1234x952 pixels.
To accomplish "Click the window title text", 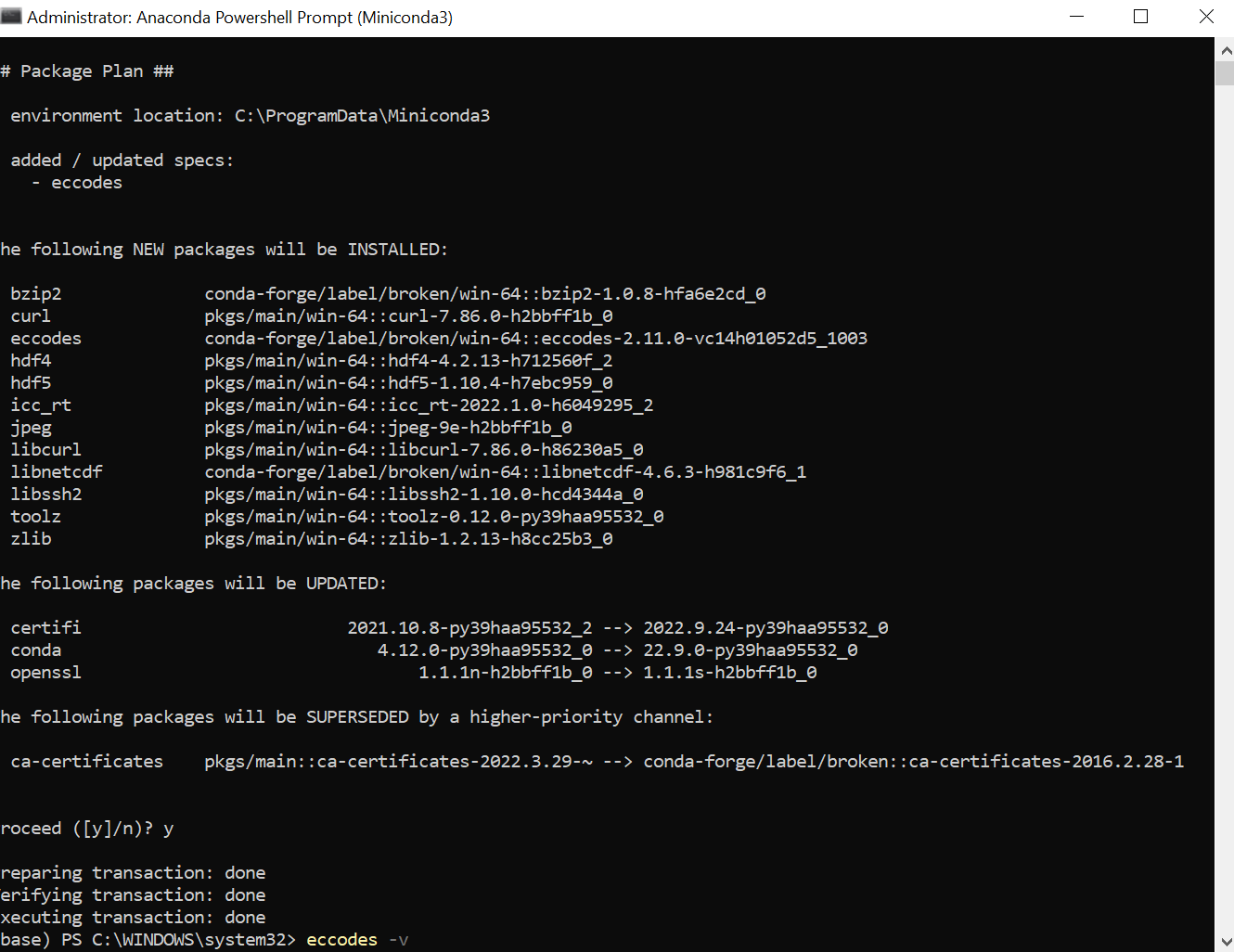I will 239,17.
